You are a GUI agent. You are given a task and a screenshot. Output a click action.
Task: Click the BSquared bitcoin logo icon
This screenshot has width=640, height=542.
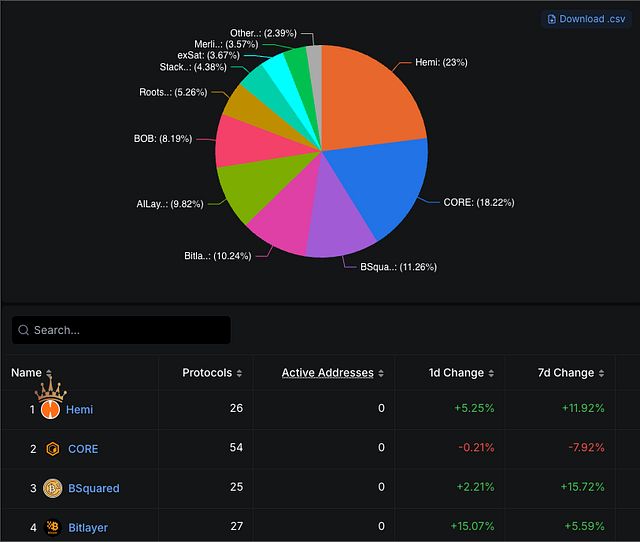(52, 488)
